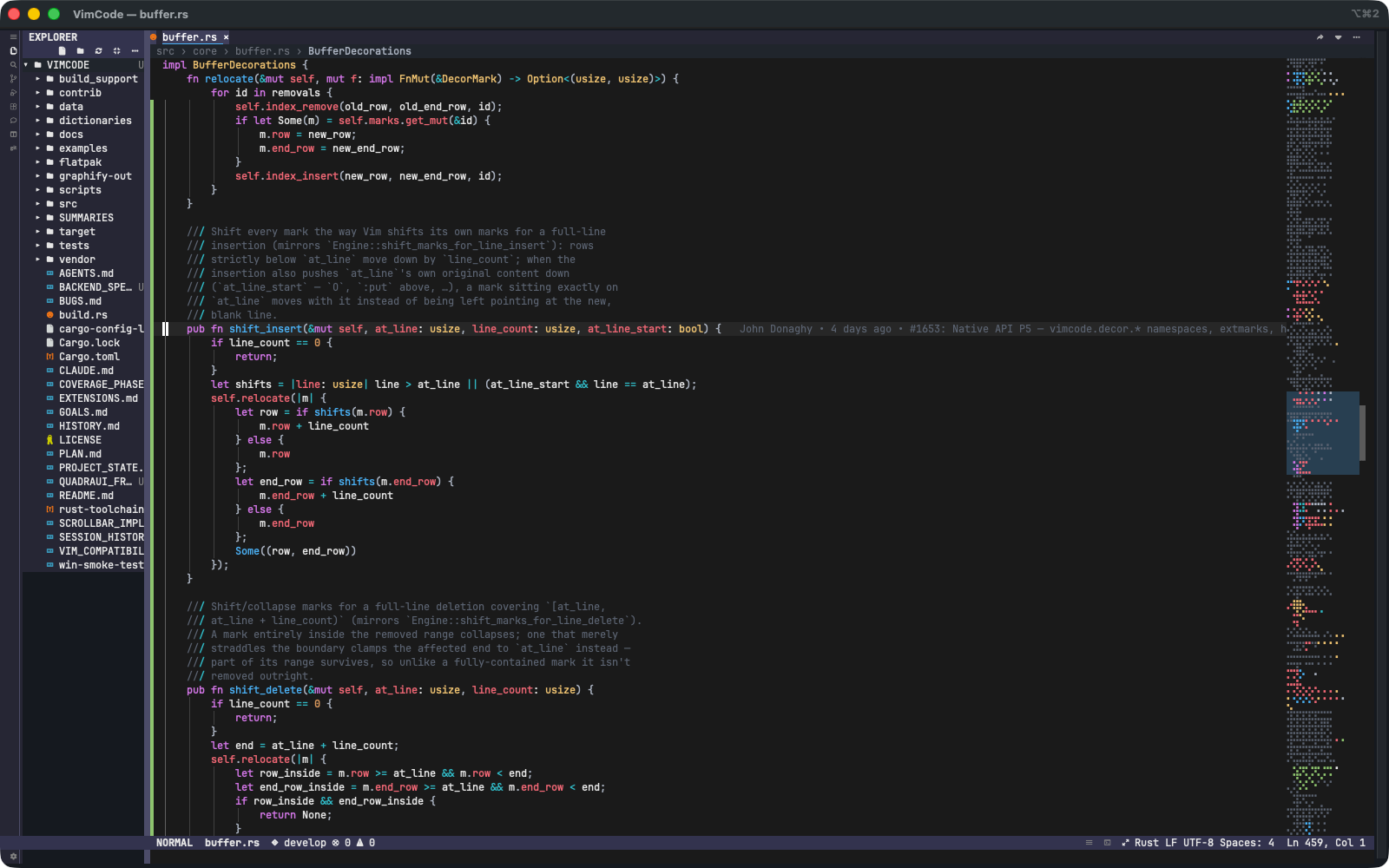This screenshot has height=868, width=1389.
Task: Open the editor dropdown triangle in tab bar
Action: pyautogui.click(x=1338, y=37)
